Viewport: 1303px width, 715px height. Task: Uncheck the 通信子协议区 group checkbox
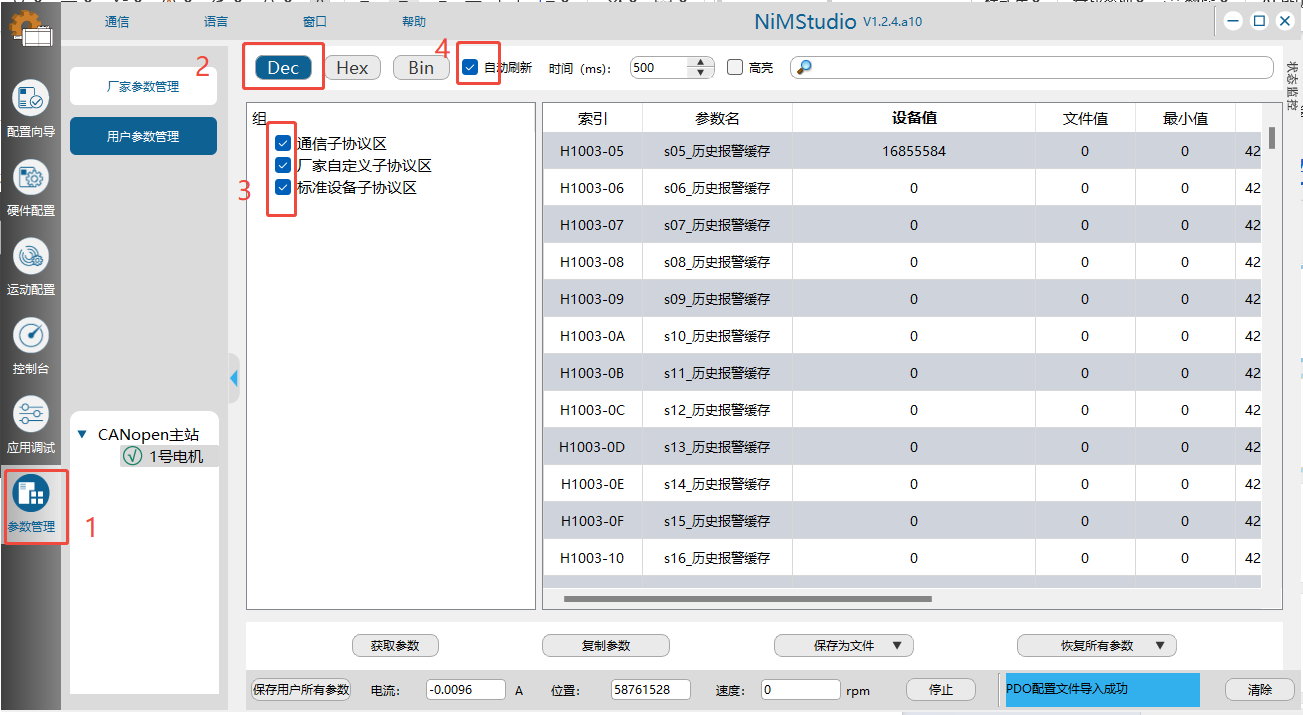[283, 144]
